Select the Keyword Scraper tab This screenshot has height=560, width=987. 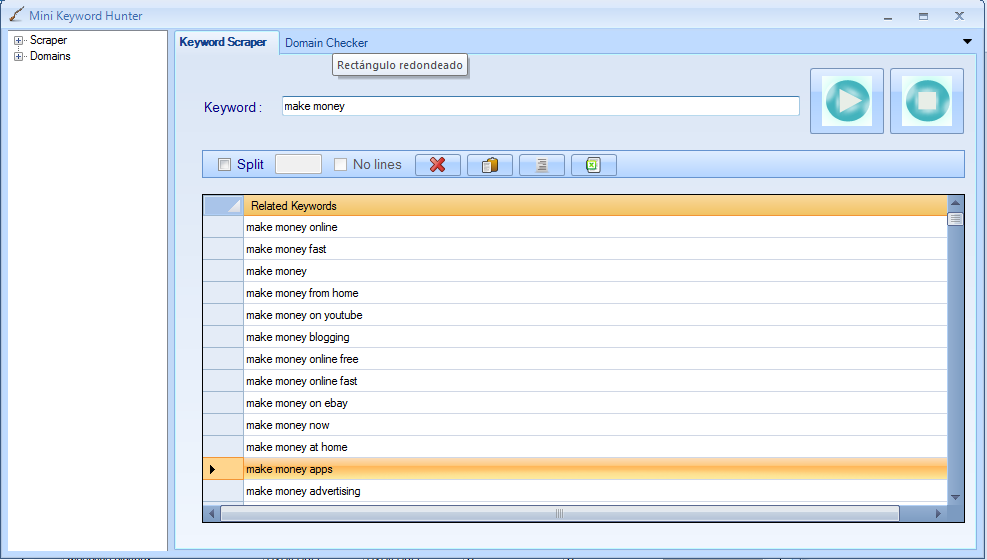click(223, 43)
